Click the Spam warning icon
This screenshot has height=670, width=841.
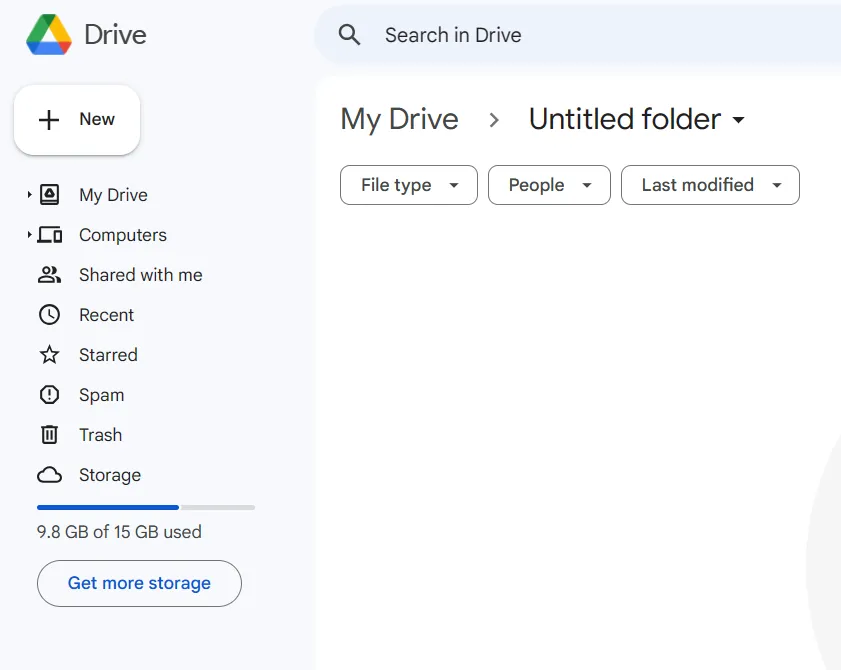pos(49,395)
